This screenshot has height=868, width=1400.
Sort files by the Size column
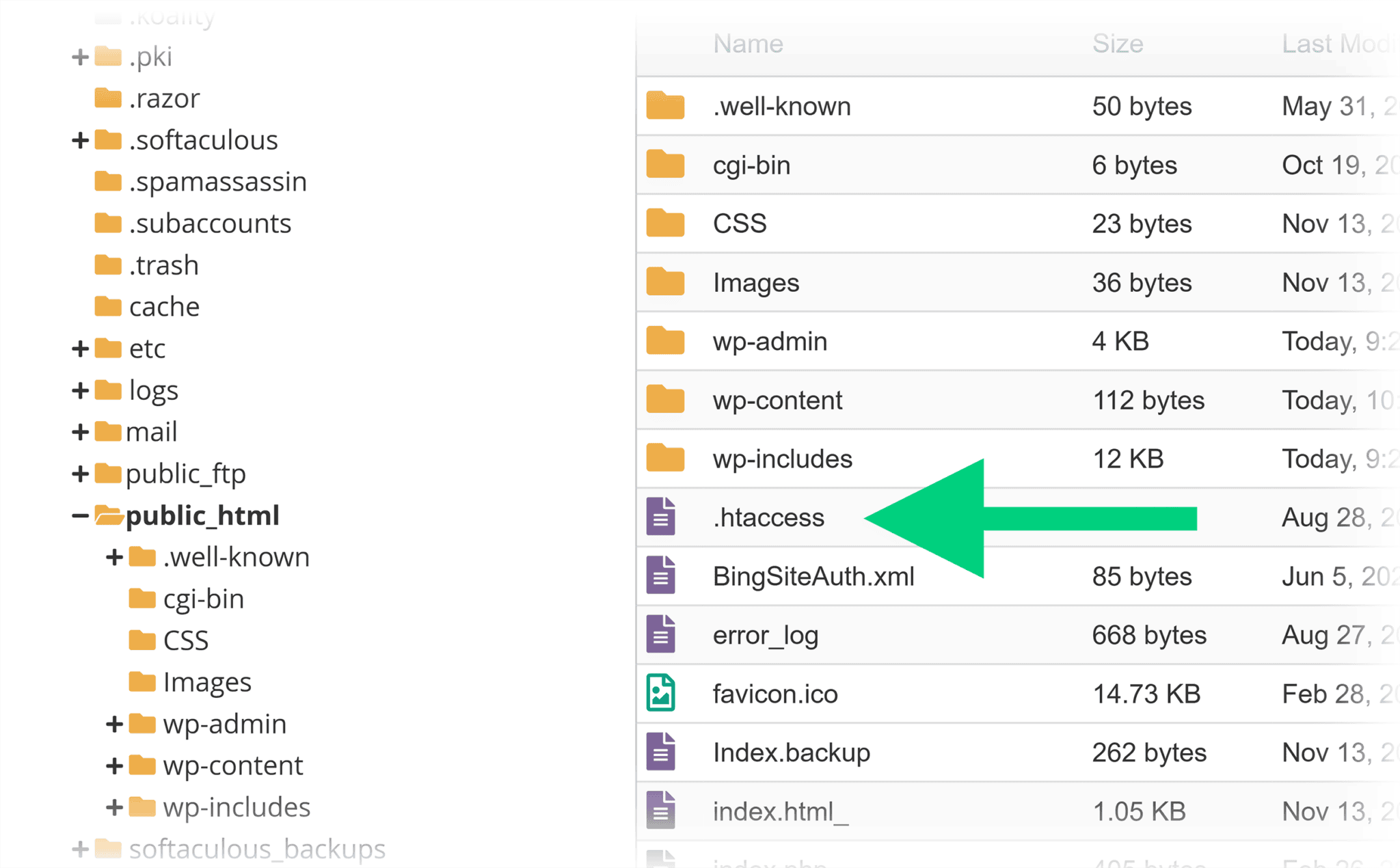pos(1117,43)
